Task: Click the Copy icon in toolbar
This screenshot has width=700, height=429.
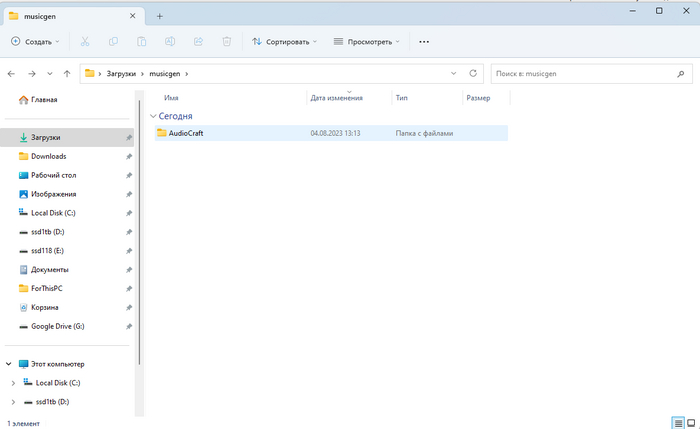Action: pyautogui.click(x=113, y=42)
